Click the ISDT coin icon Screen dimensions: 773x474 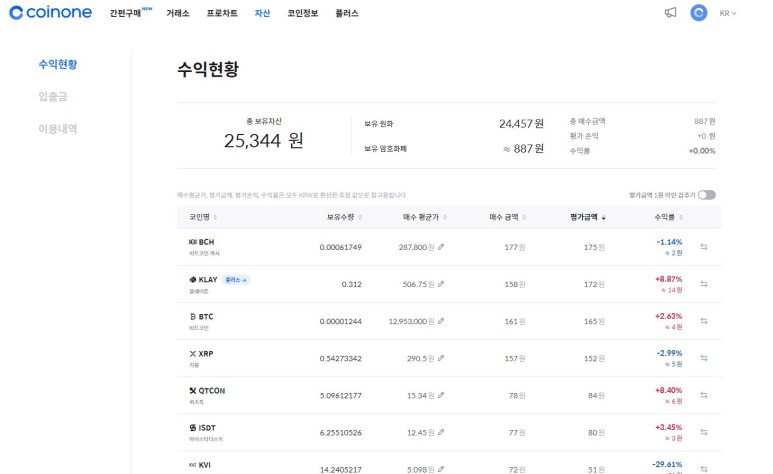[193, 428]
